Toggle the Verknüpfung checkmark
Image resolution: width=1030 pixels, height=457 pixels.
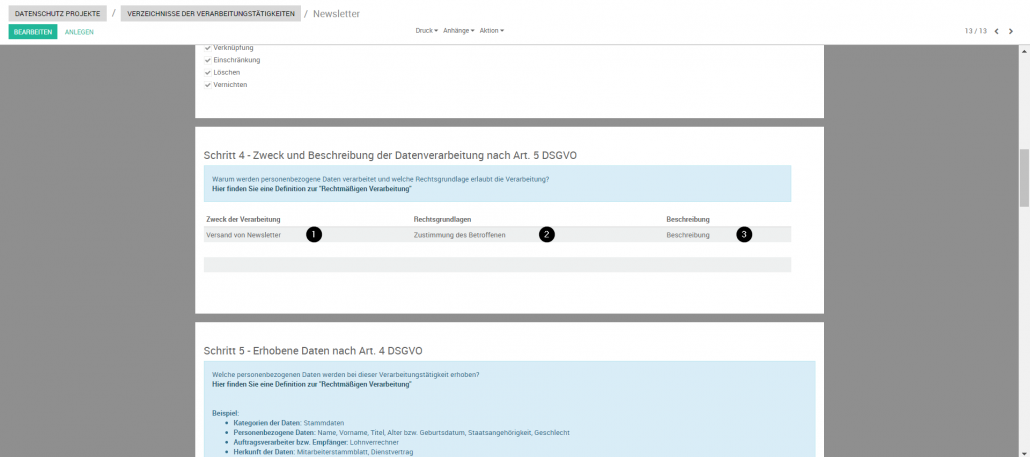tap(208, 48)
